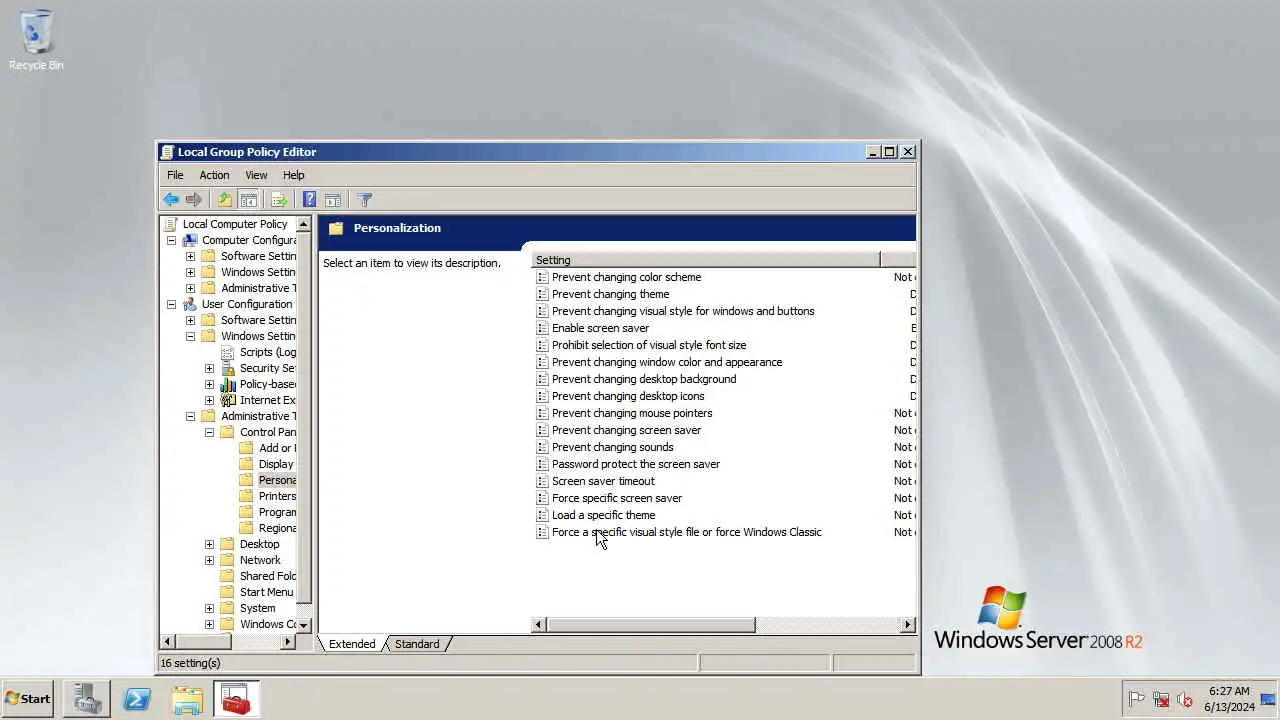
Task: Open the Recycle Bin desktop icon
Action: 36,40
